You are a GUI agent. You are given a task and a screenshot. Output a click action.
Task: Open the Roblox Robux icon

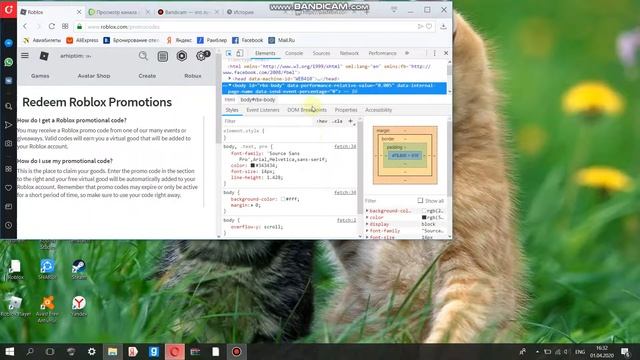click(182, 56)
